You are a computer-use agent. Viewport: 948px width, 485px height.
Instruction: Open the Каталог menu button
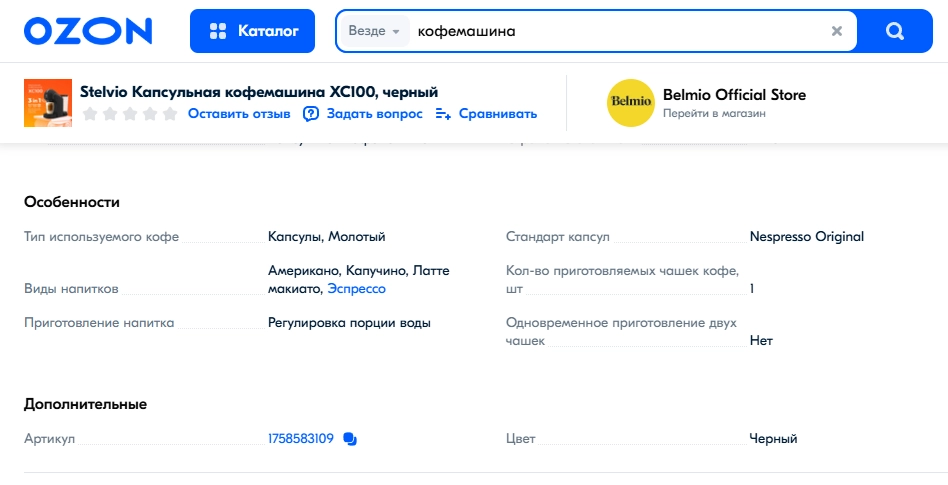[x=252, y=31]
